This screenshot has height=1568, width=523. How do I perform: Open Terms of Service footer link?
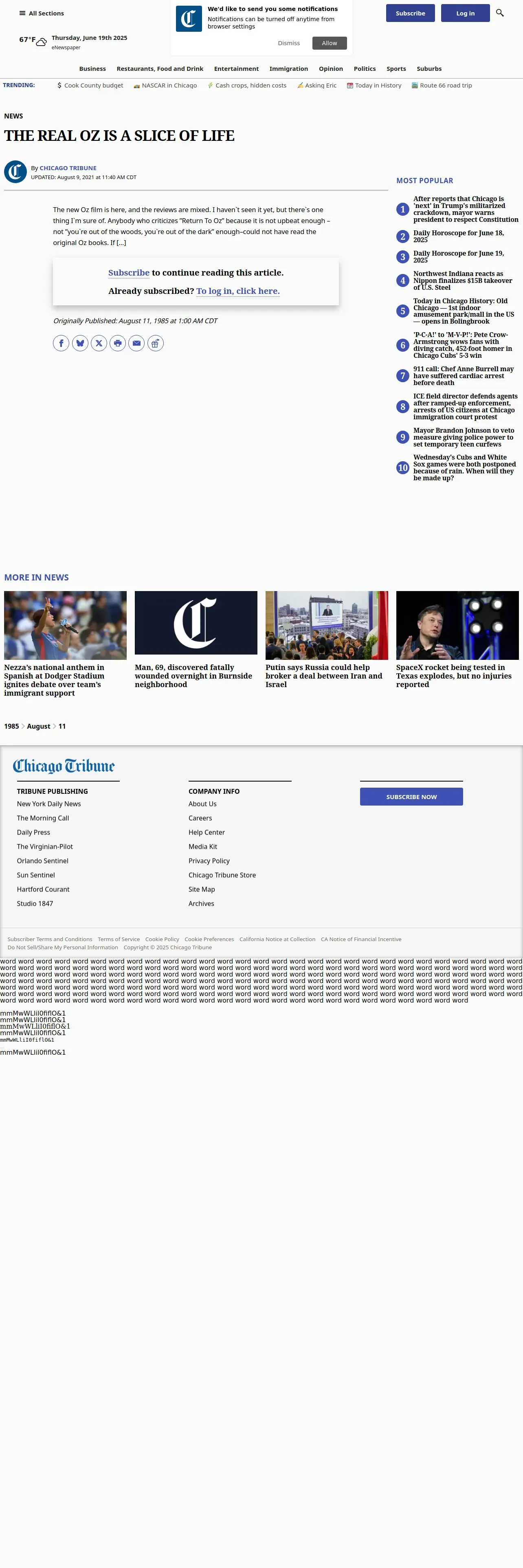click(x=119, y=939)
